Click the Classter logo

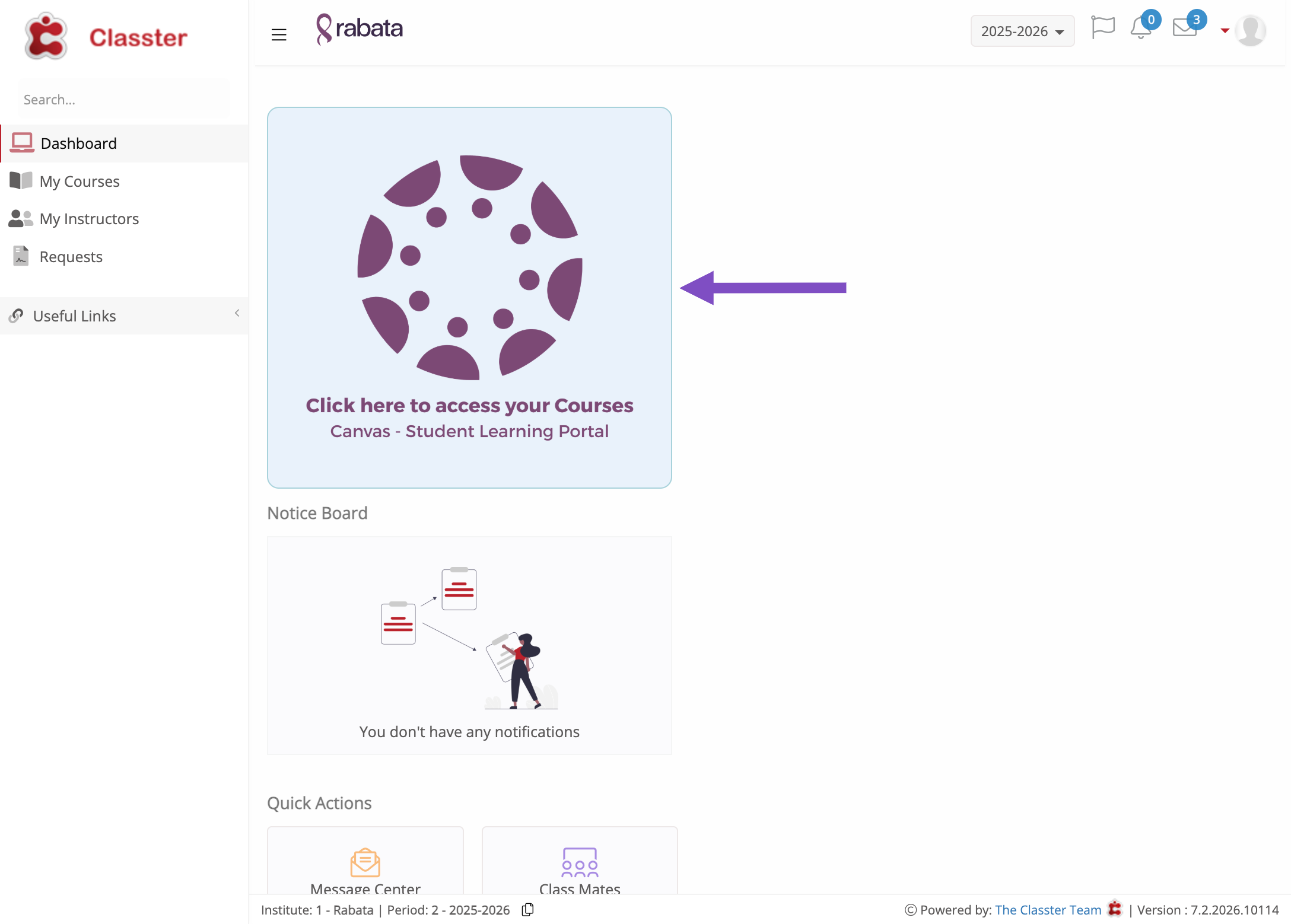click(46, 36)
